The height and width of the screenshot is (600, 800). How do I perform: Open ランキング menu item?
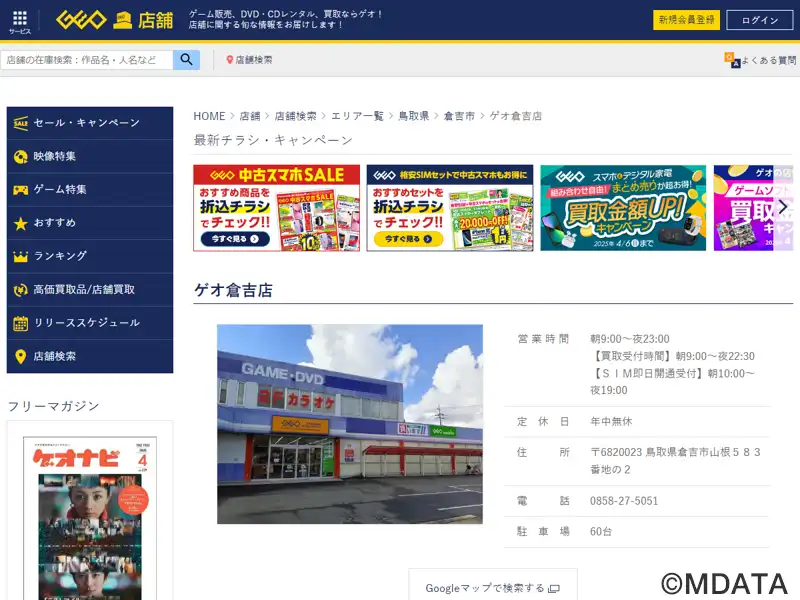(90, 256)
